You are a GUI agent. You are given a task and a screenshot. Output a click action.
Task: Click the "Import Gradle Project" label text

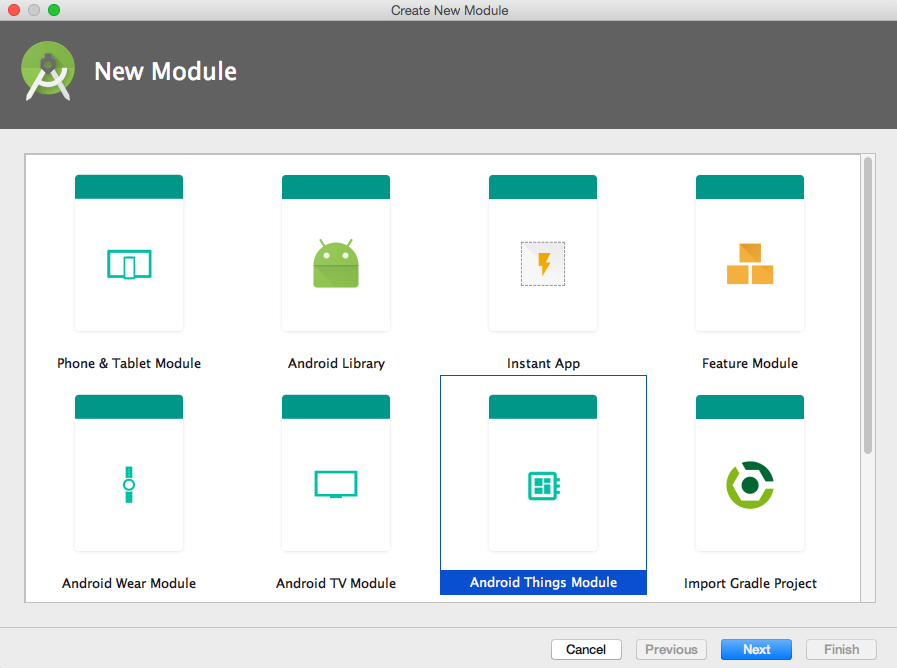[750, 583]
